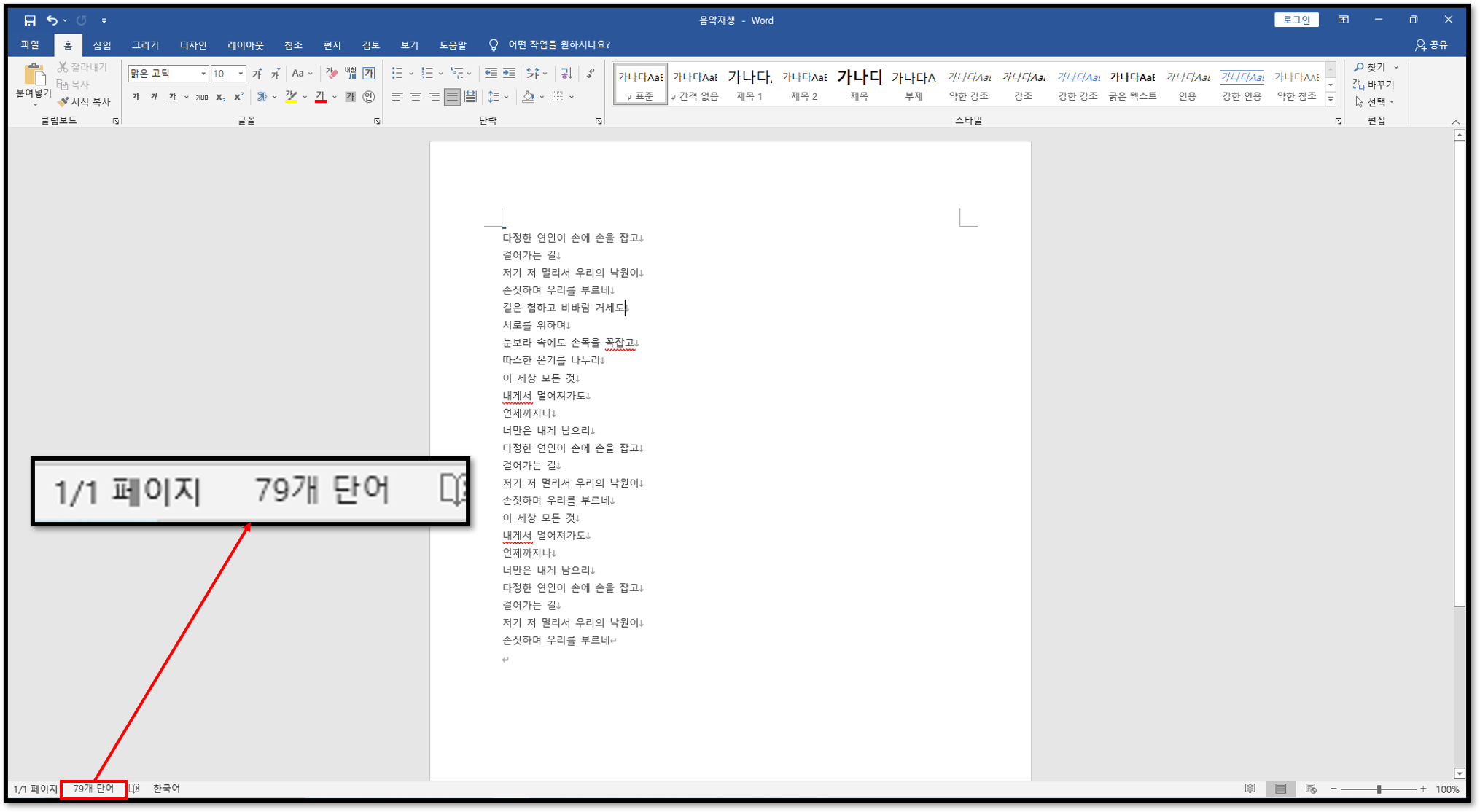This screenshot has height=812, width=1480.
Task: Click the character border icon
Action: click(x=369, y=73)
